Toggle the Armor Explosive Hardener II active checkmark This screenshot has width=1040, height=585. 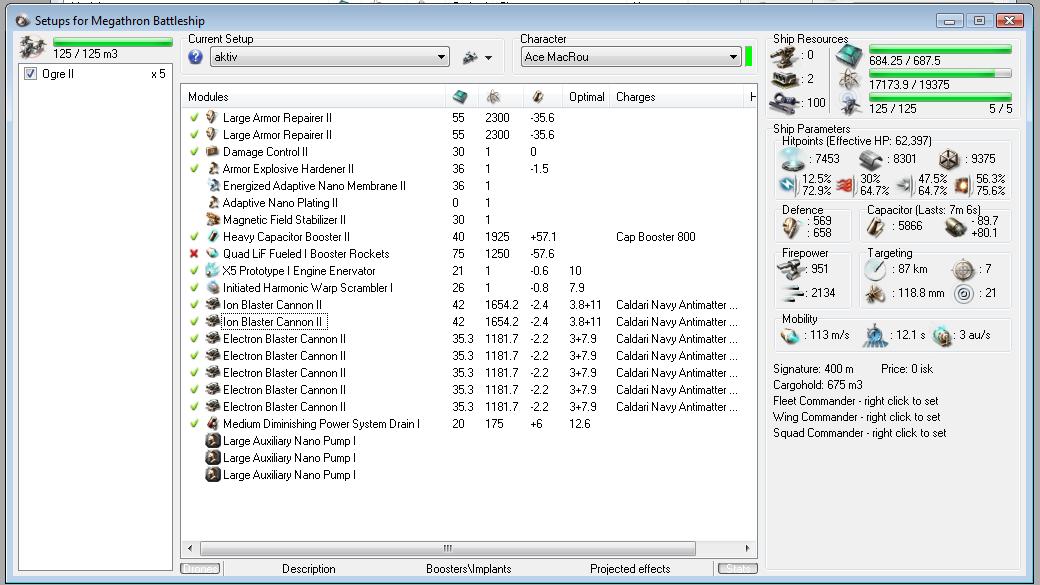click(x=194, y=169)
